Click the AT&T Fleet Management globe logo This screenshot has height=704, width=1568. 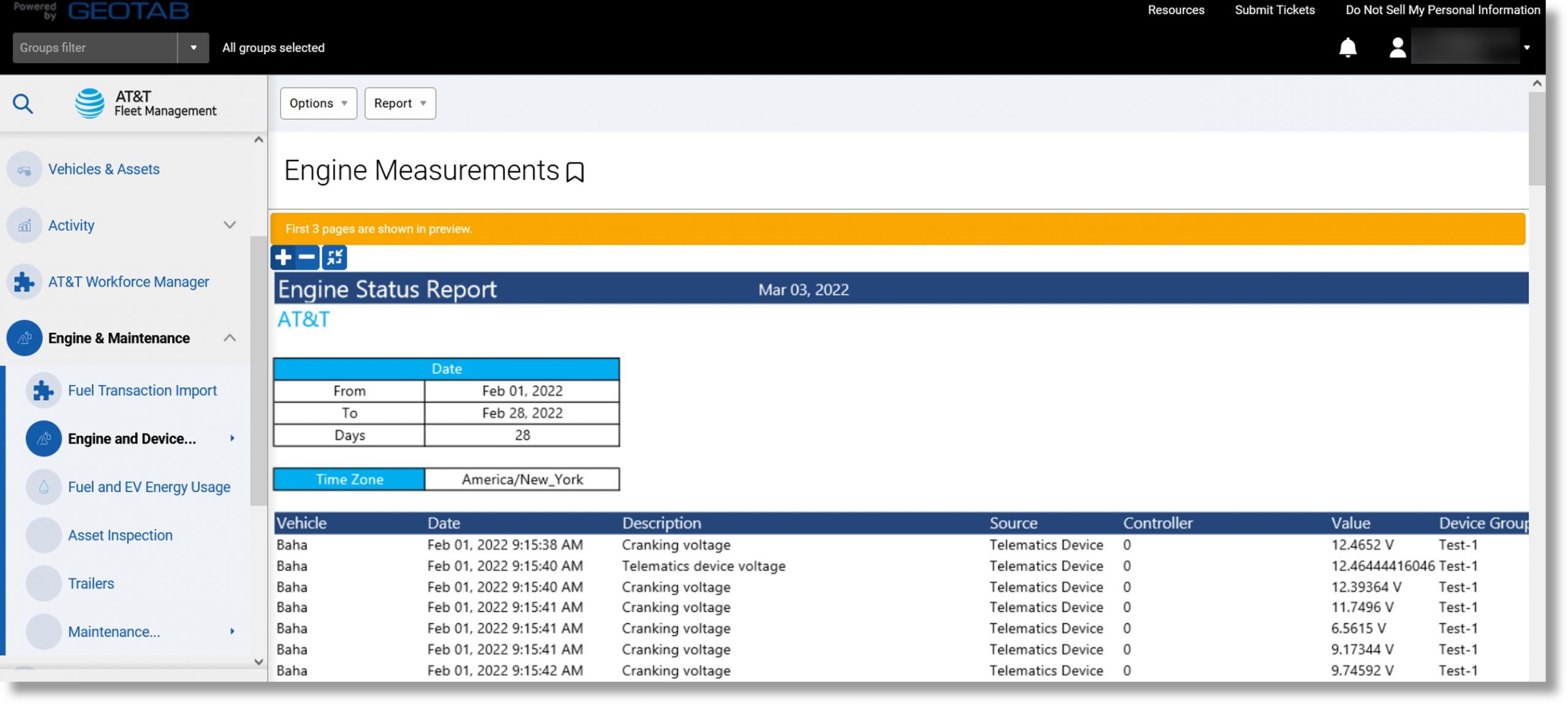(x=89, y=103)
